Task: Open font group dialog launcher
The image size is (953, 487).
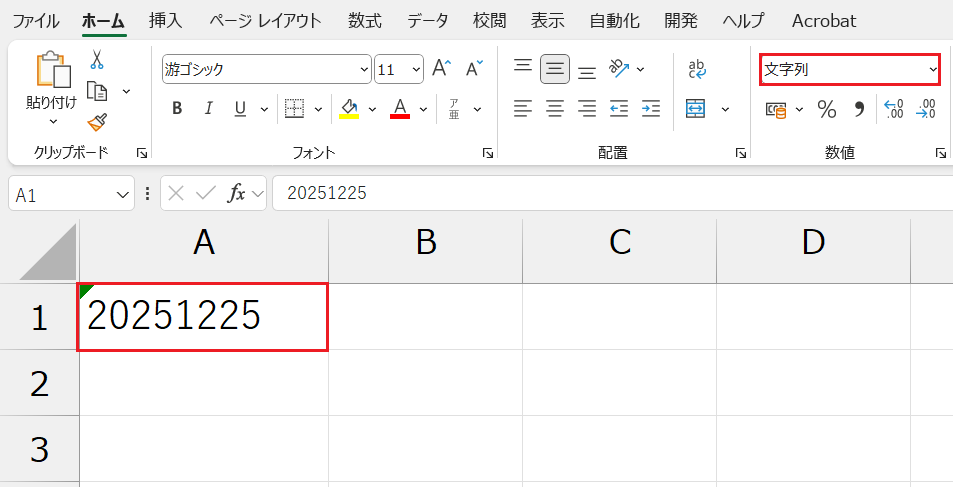Action: [487, 154]
